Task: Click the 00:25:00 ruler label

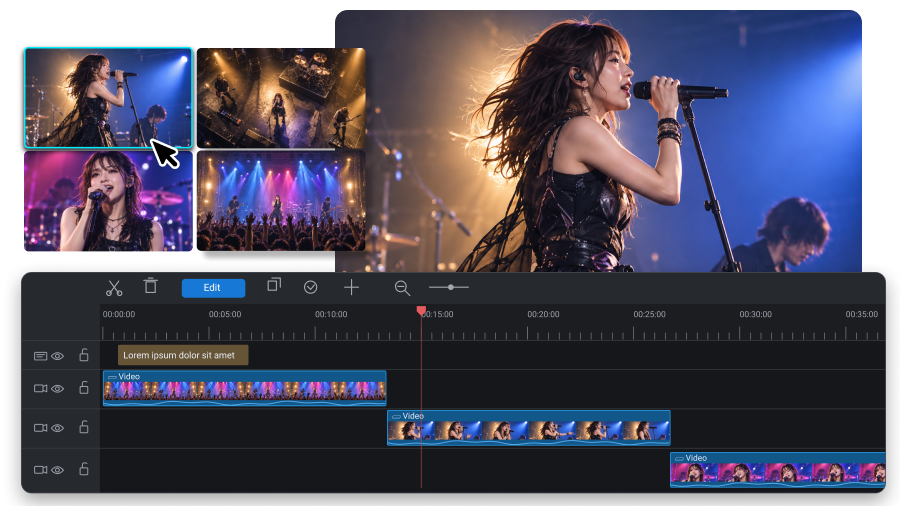Action: 650,314
